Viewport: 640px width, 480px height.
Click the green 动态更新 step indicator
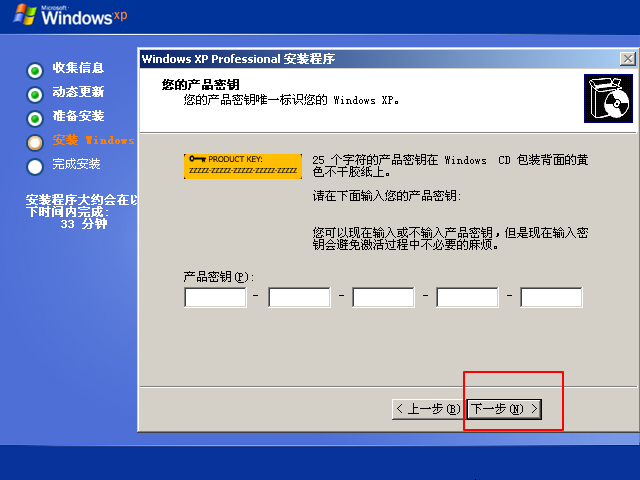[35, 95]
